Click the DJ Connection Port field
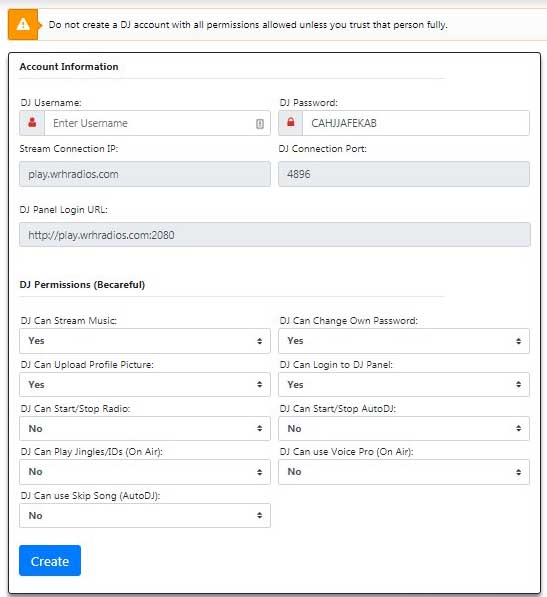Image resolution: width=547 pixels, height=597 pixels. pos(404,174)
